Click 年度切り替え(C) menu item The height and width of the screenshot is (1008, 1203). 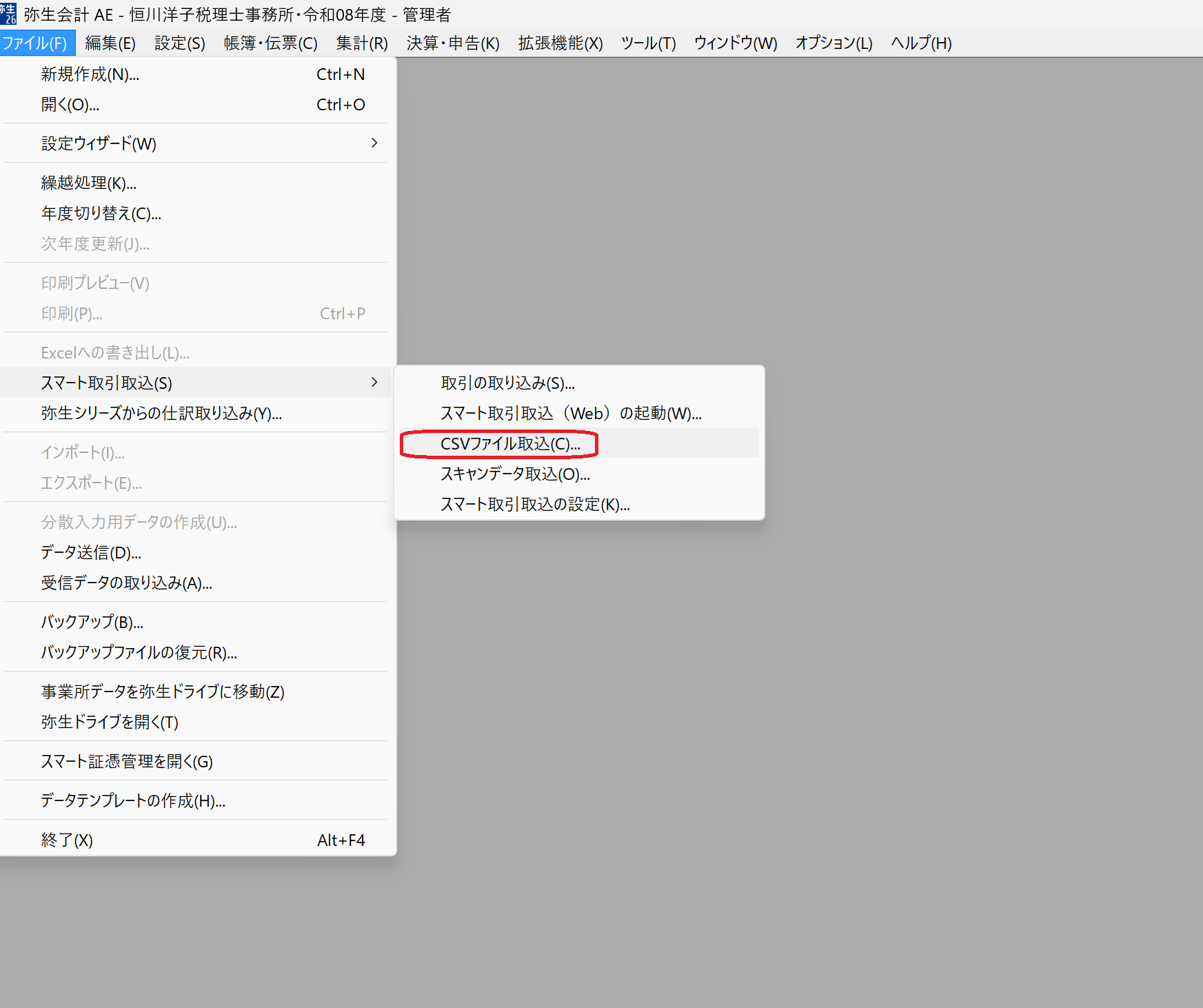(x=101, y=213)
